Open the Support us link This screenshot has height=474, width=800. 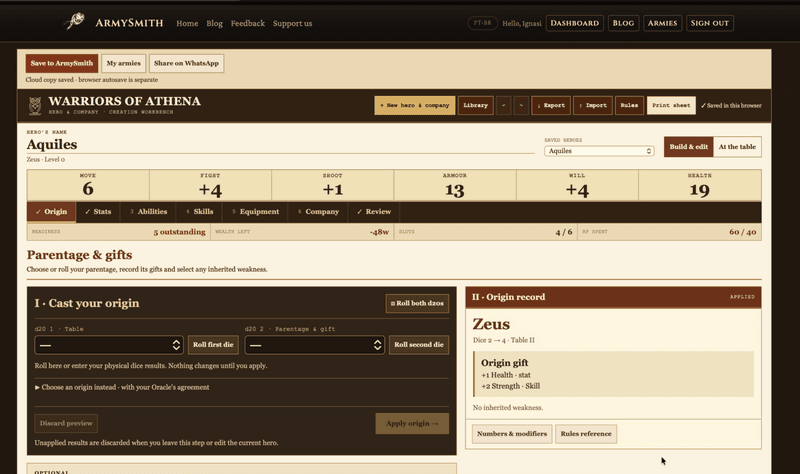coord(292,23)
